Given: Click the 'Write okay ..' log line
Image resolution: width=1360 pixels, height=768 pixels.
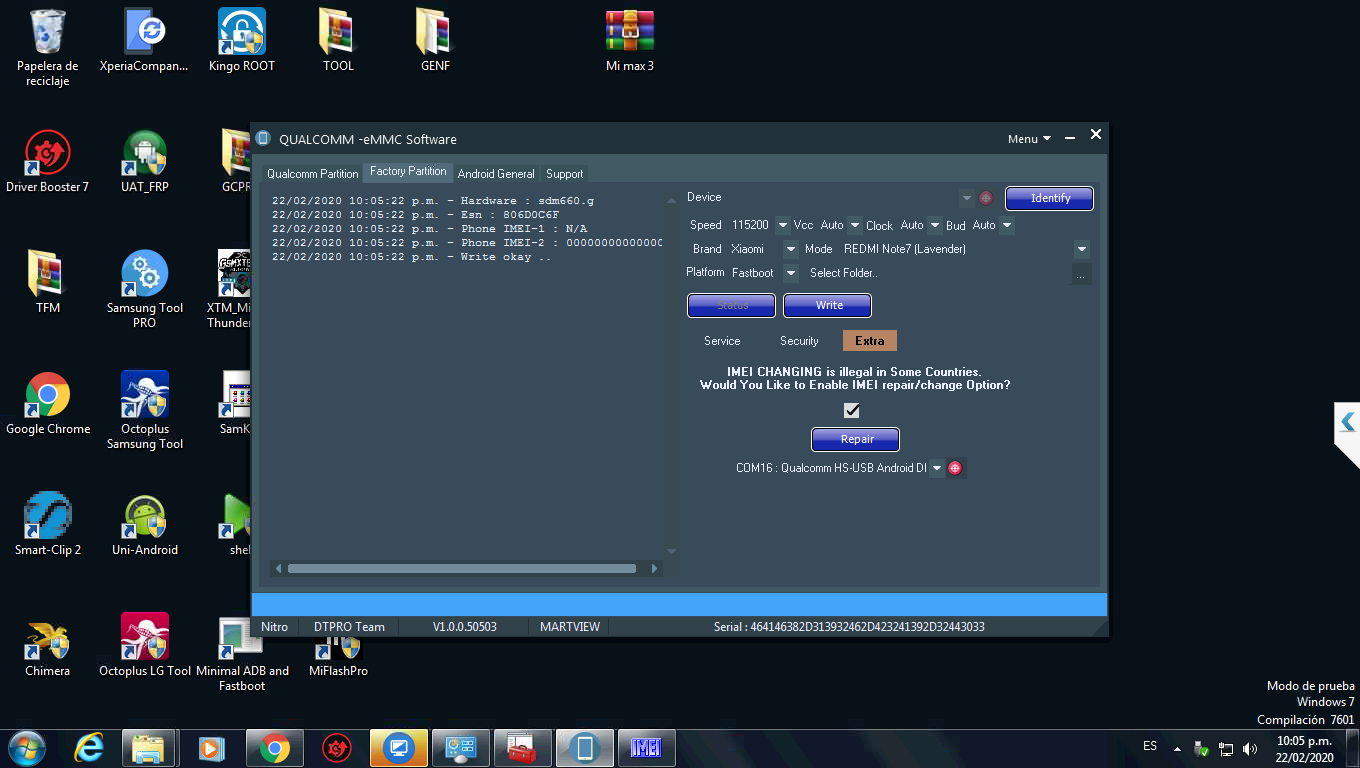Looking at the screenshot, I should [411, 257].
